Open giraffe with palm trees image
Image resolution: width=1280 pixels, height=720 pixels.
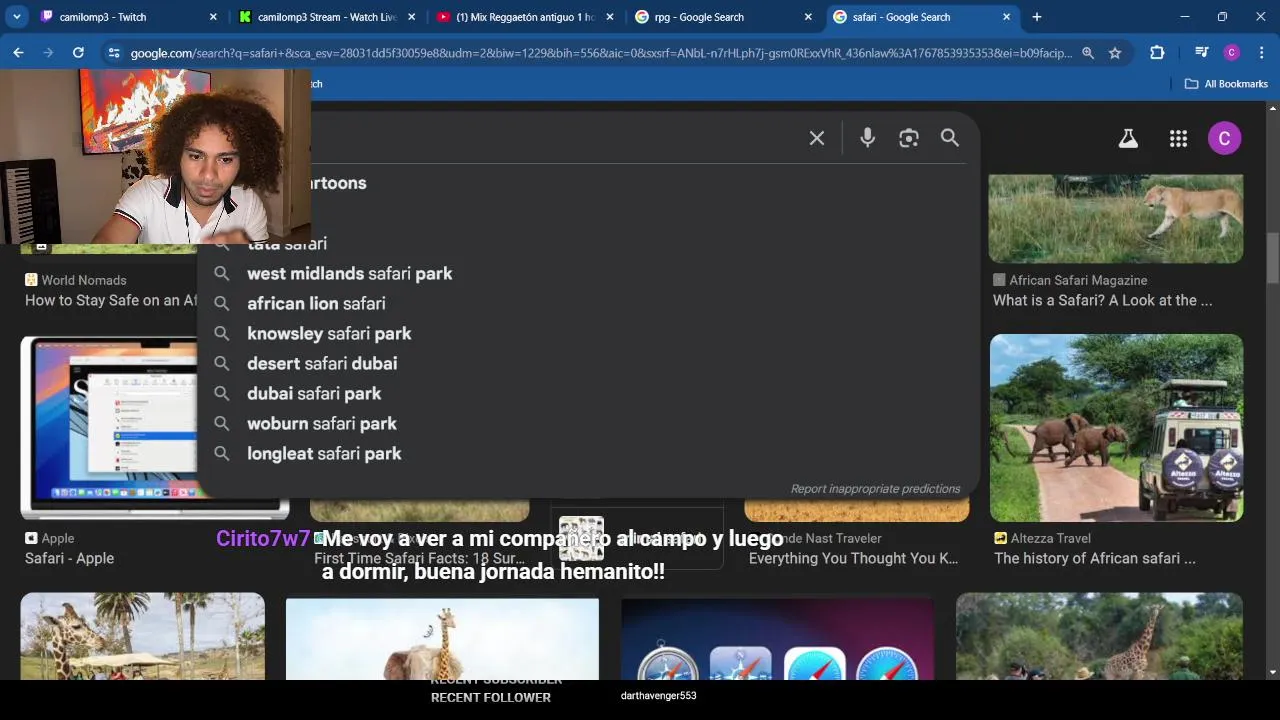tap(143, 637)
